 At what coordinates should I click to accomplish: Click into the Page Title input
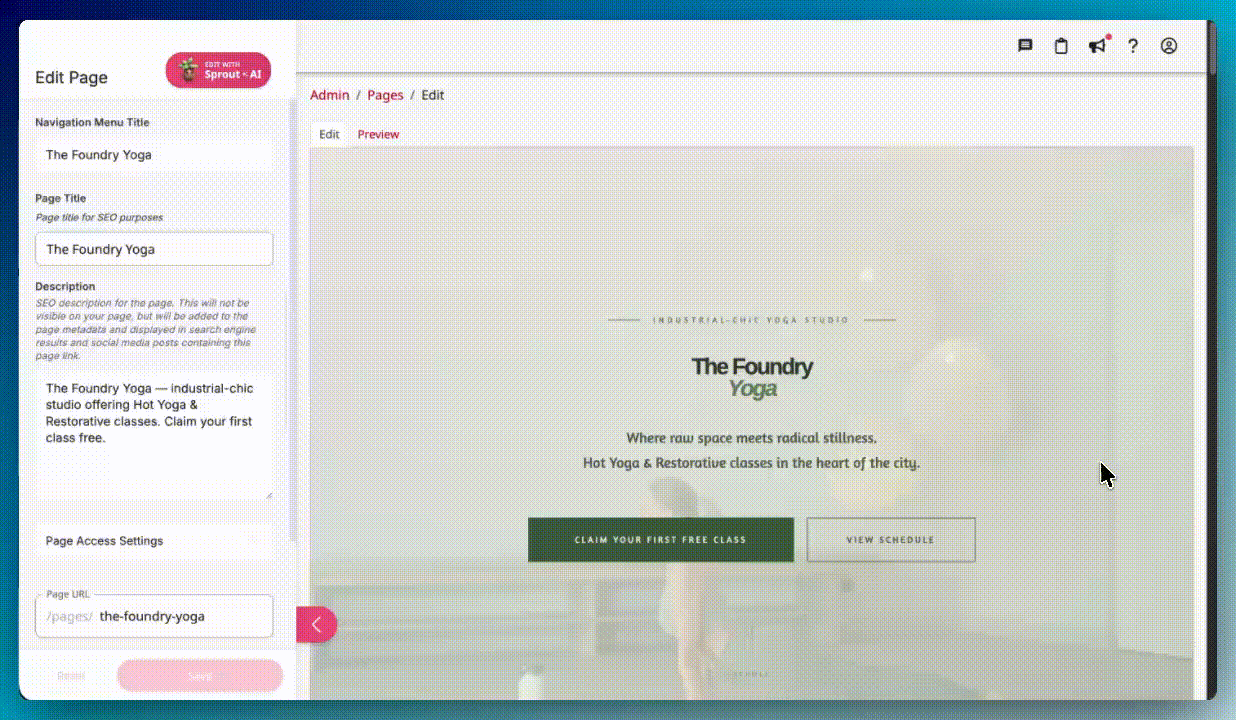[154, 249]
